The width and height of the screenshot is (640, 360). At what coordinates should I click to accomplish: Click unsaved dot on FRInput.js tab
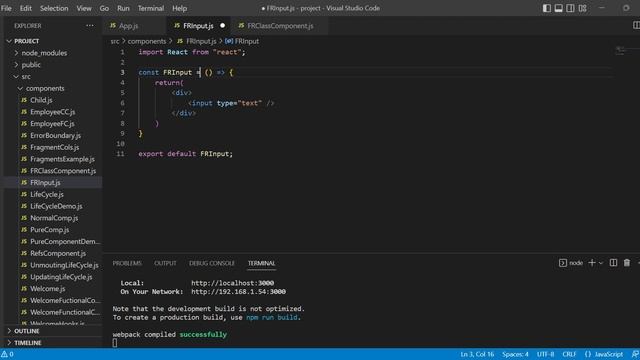(222, 26)
